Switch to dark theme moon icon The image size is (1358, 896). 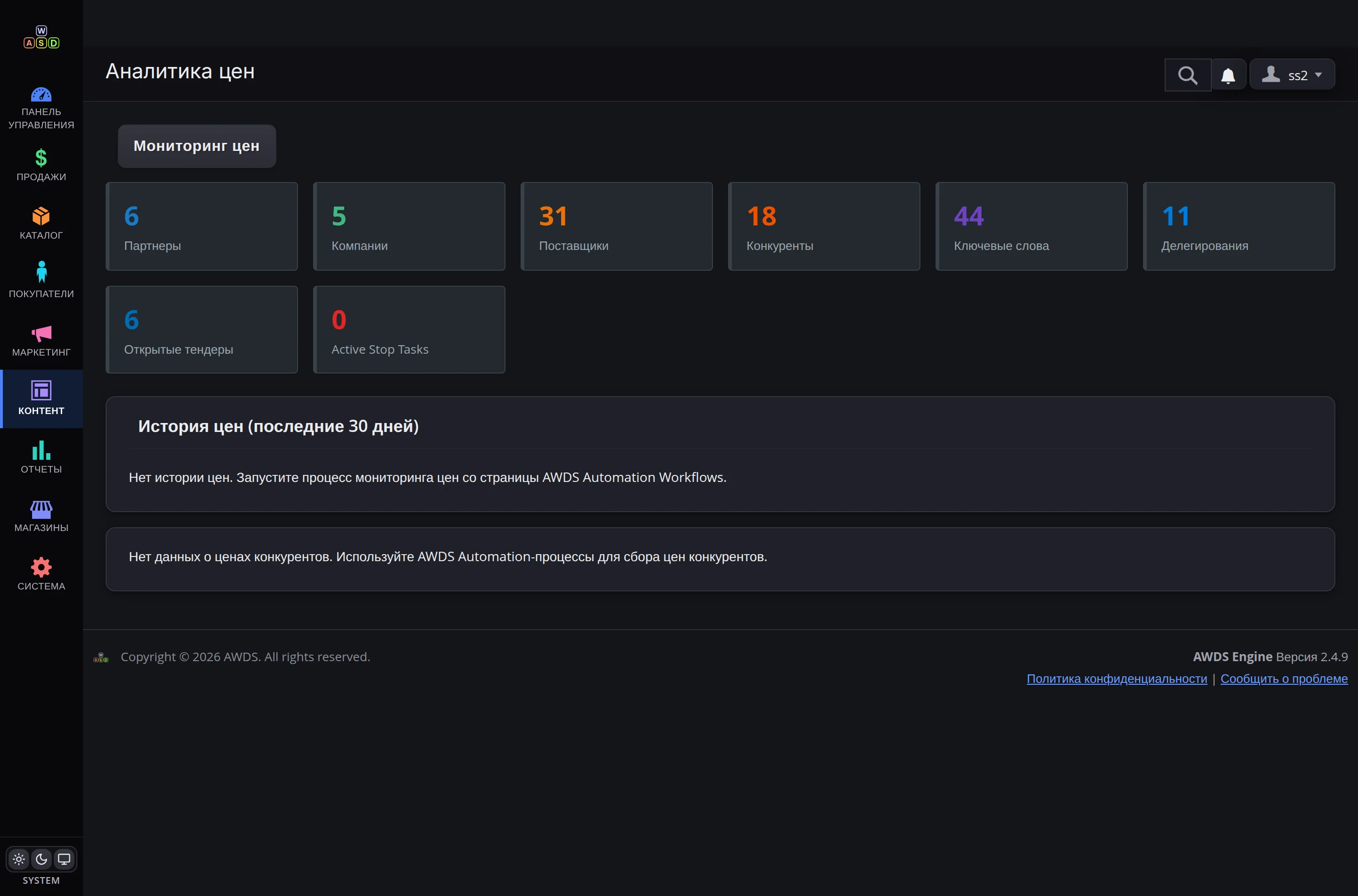pyautogui.click(x=41, y=859)
